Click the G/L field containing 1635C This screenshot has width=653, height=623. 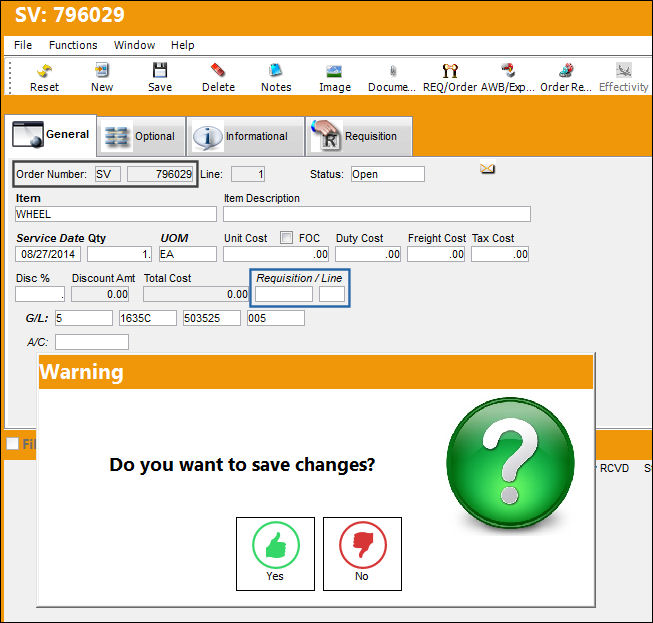148,318
